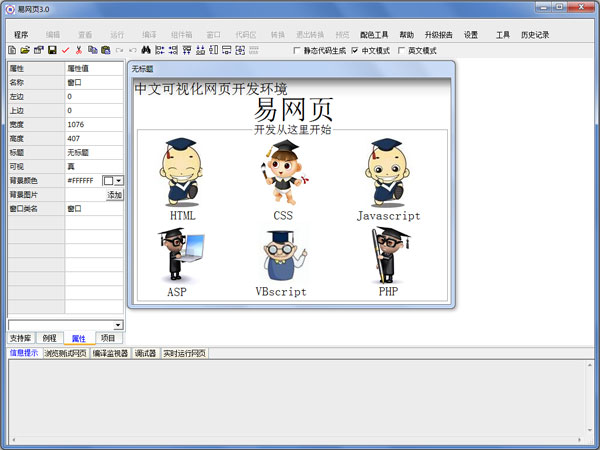
Task: Enable the 静态代码生成 checkbox
Action: click(x=297, y=51)
